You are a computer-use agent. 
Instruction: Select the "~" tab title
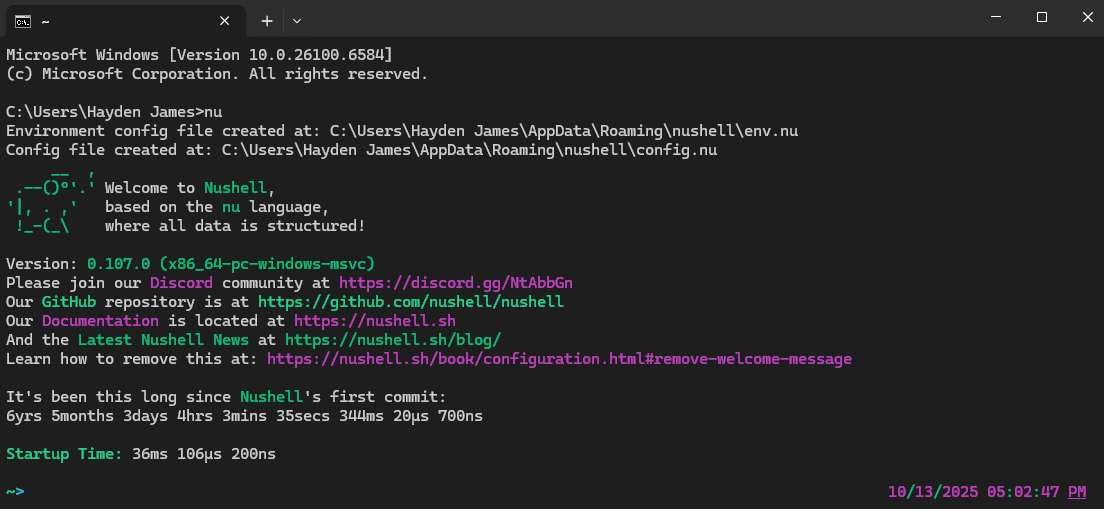tap(46, 20)
